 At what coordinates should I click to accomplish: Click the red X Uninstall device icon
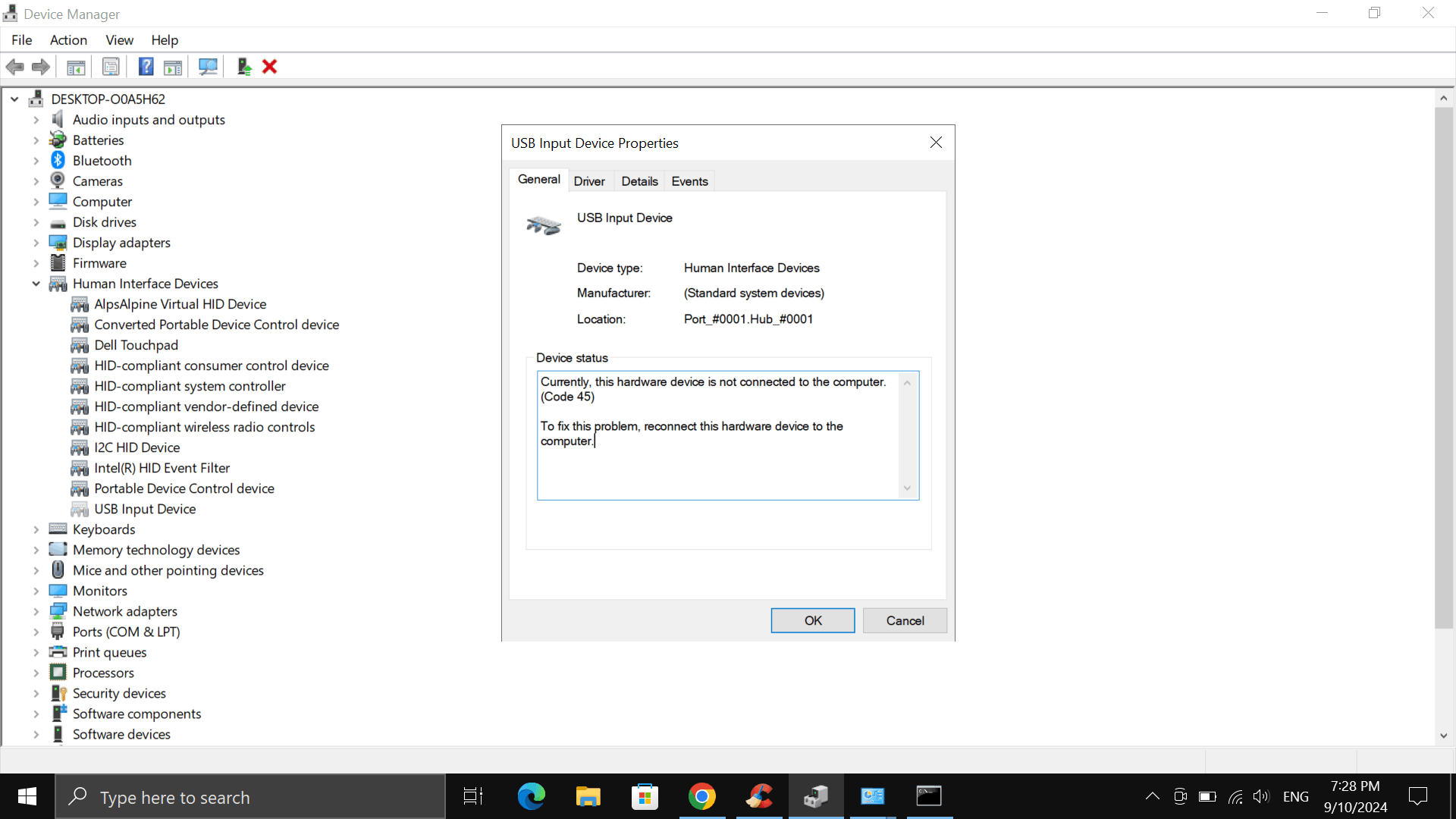[x=269, y=67]
